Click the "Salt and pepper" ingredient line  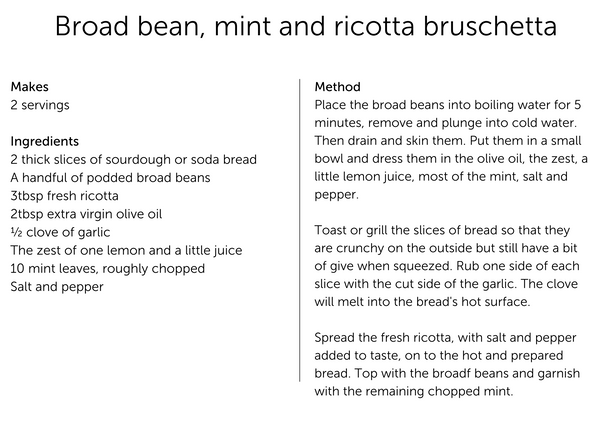click(56, 287)
